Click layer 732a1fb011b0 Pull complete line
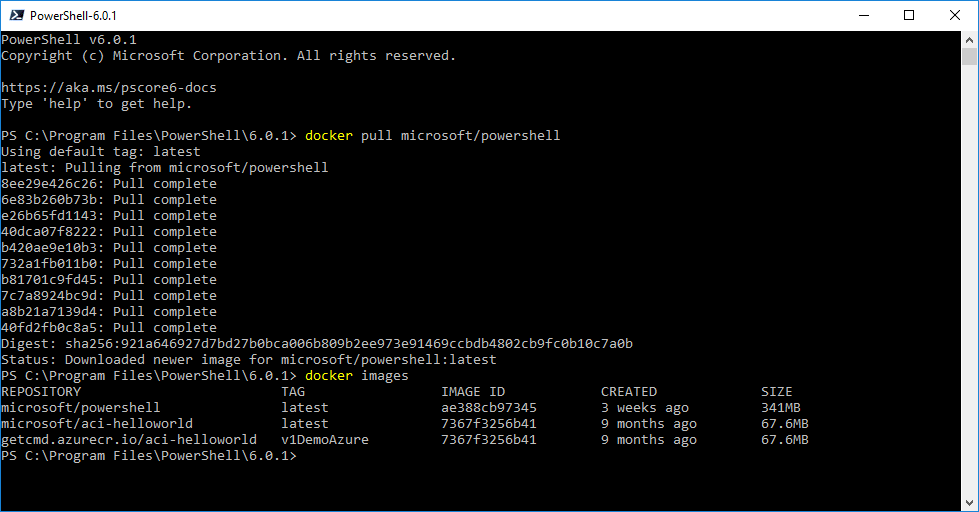979x512 pixels. click(109, 263)
